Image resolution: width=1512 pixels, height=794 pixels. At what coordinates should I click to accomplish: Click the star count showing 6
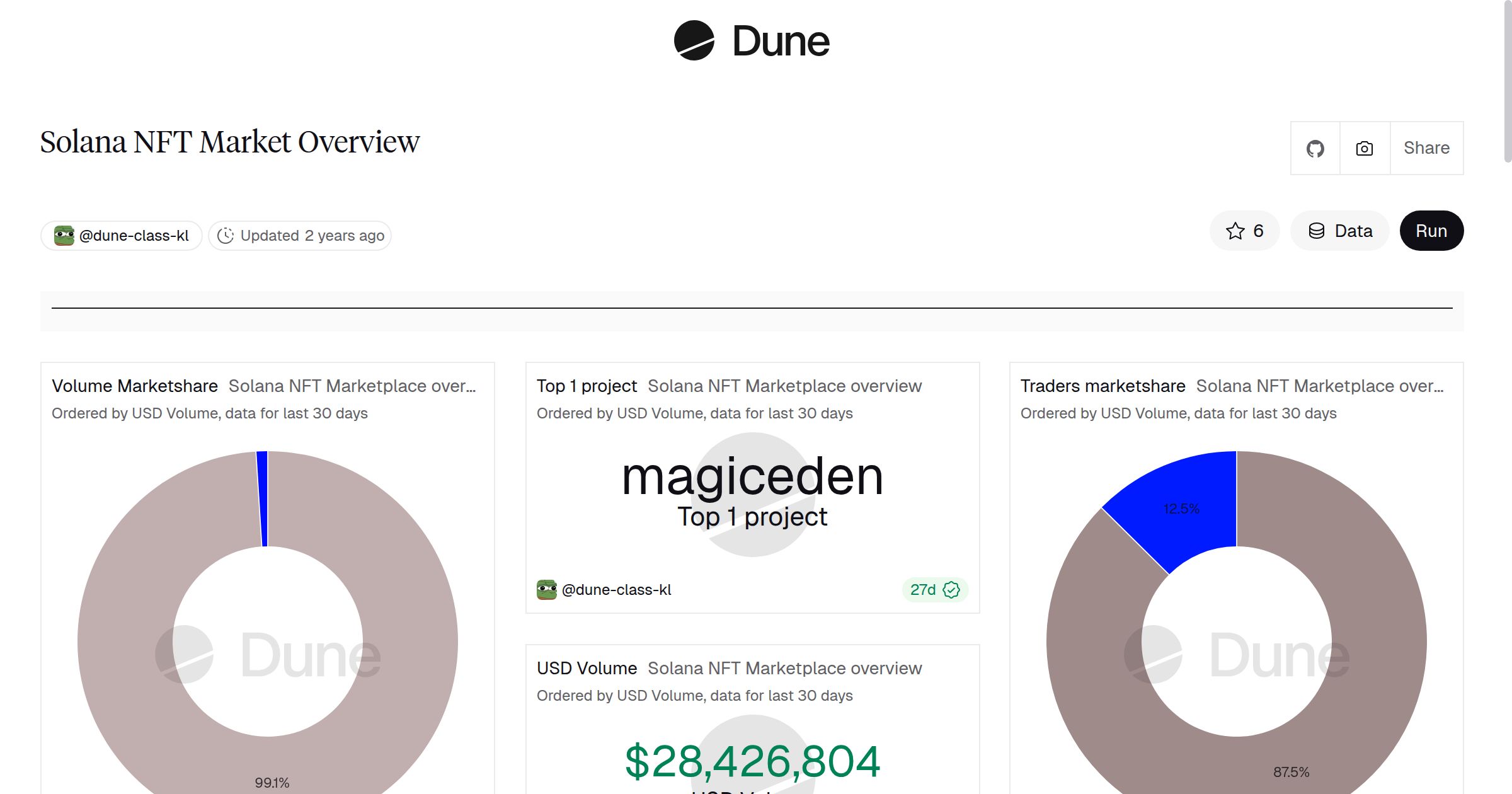coord(1257,231)
